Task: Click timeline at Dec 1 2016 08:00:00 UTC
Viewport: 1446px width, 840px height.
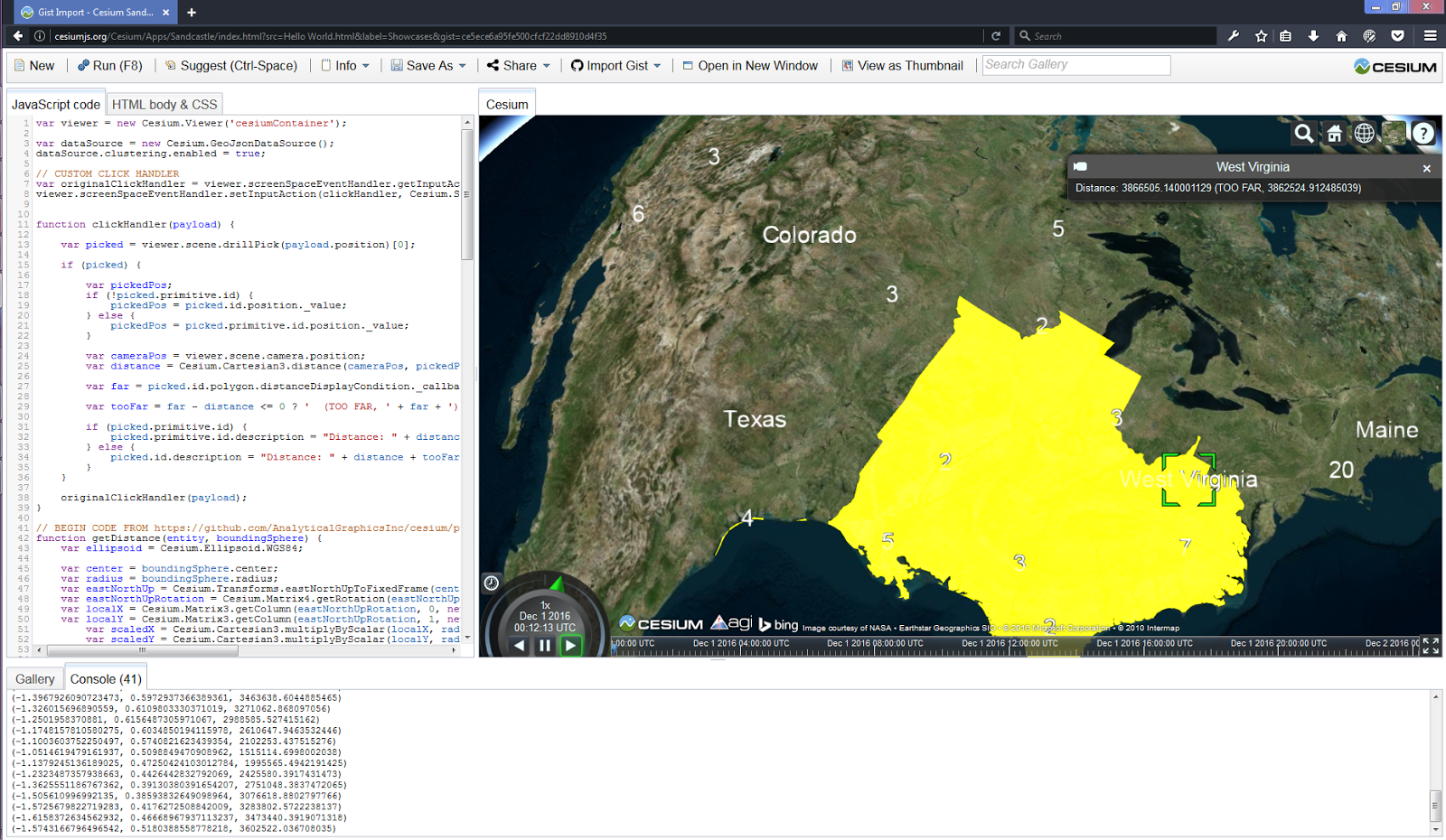Action: [x=873, y=646]
